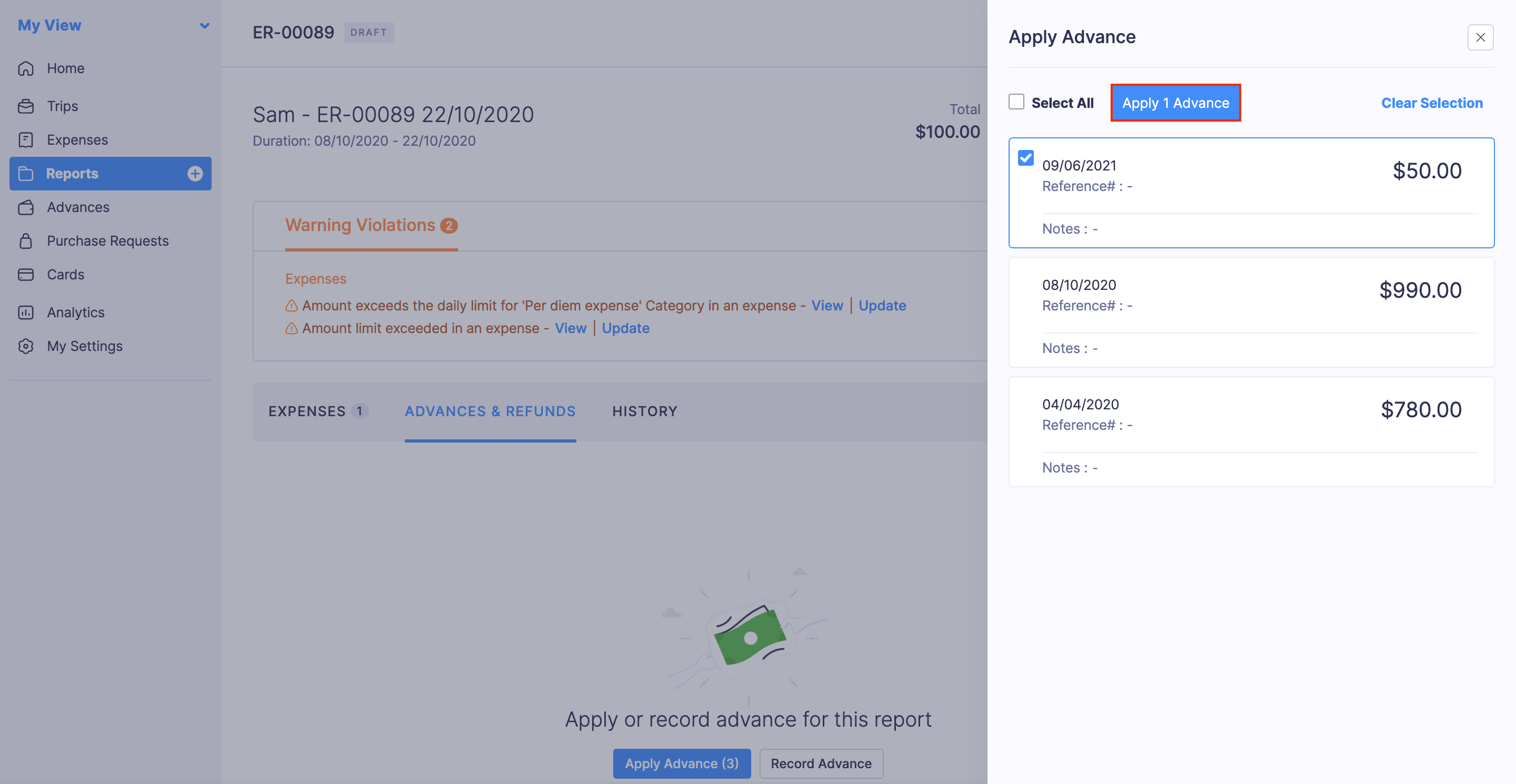1516x784 pixels.
Task: Go to Purchase Requests
Action: coord(108,240)
